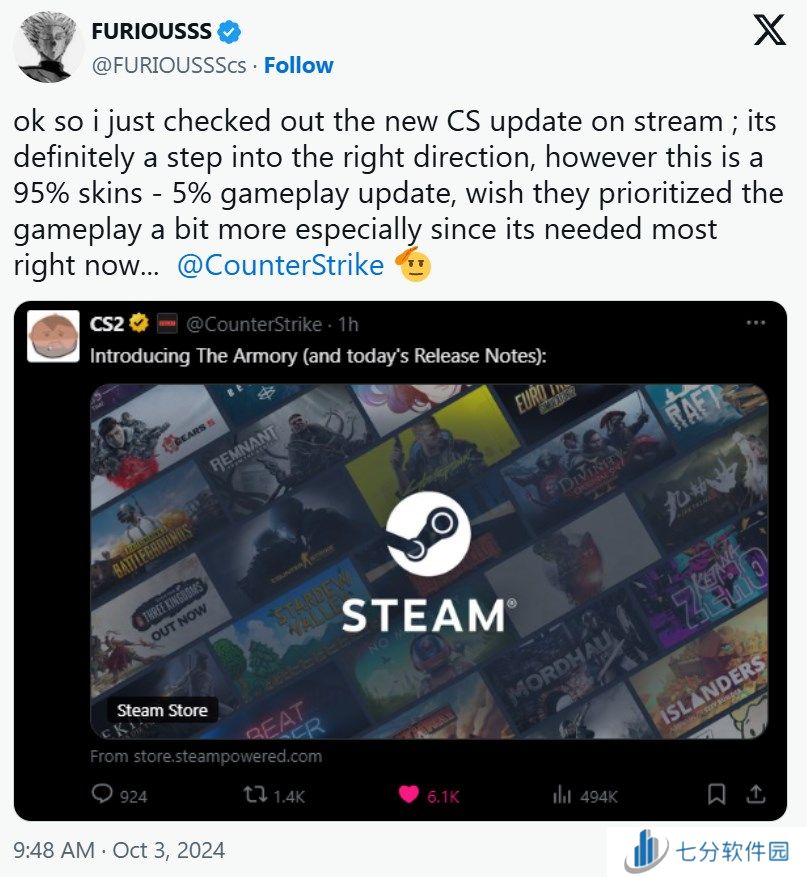Open view analytics bar chart icon
Screen dimensions: 807x877
tap(561, 794)
